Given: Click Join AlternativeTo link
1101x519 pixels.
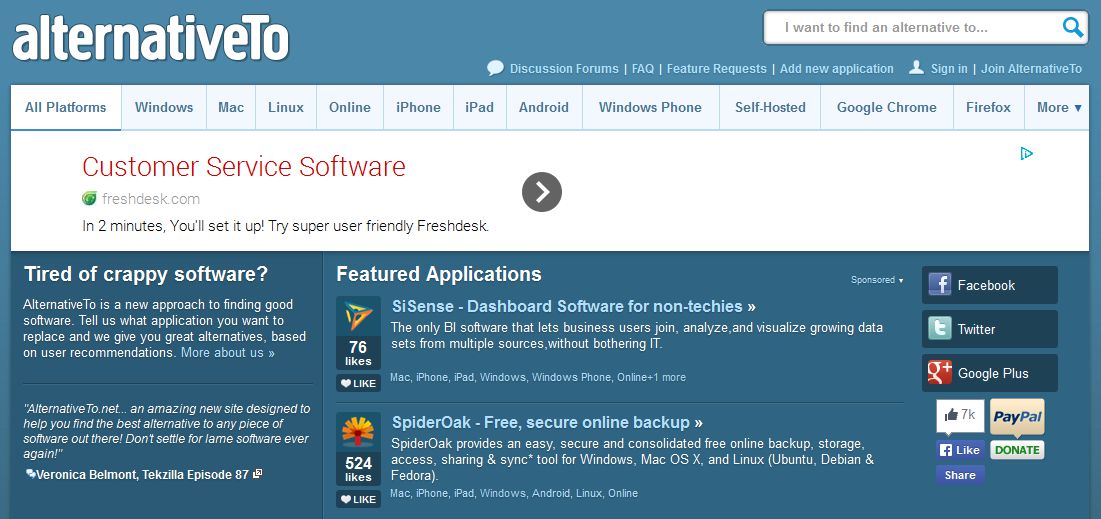Looking at the screenshot, I should pos(1031,69).
